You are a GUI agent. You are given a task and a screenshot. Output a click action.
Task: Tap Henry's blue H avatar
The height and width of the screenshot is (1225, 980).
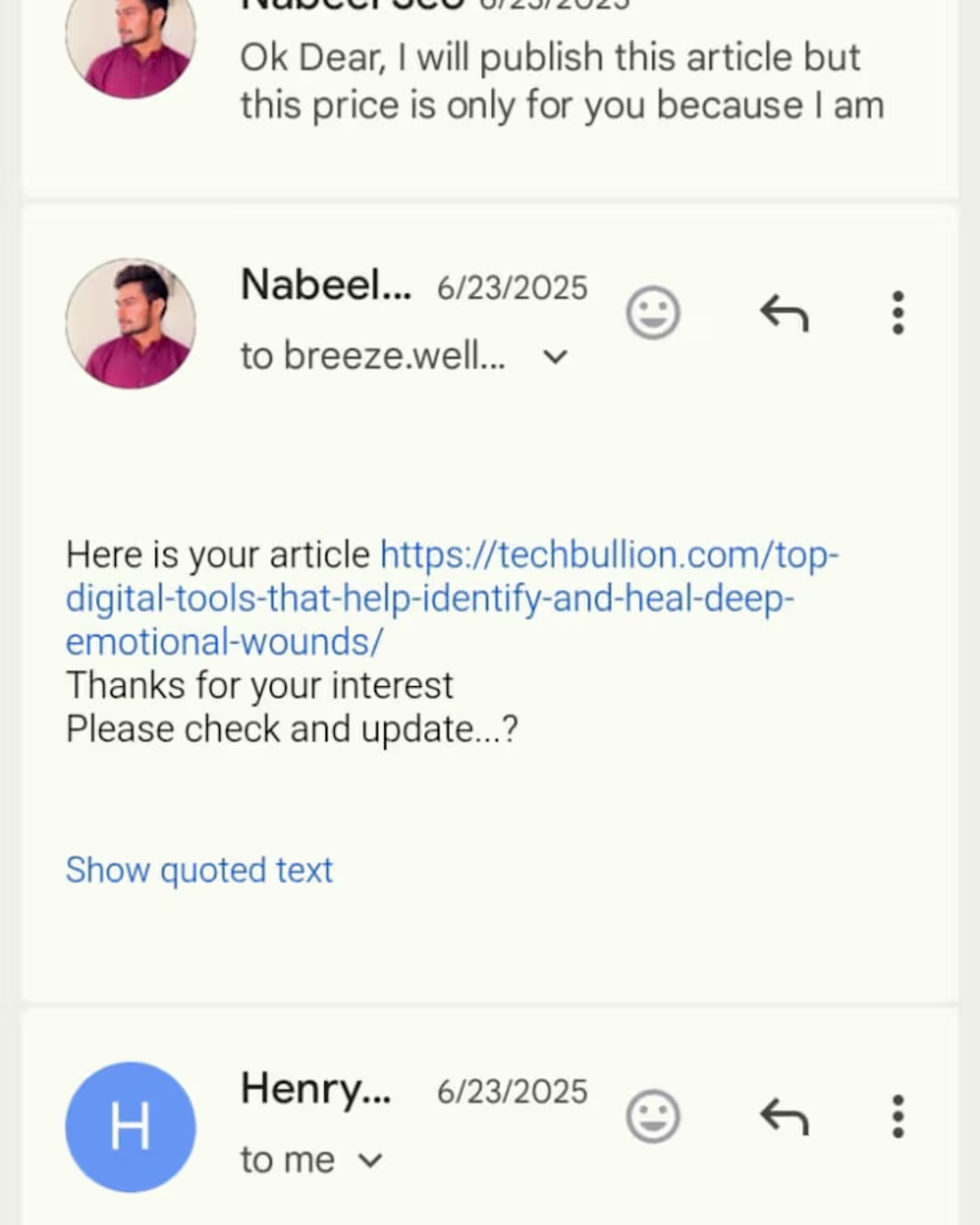[131, 1127]
